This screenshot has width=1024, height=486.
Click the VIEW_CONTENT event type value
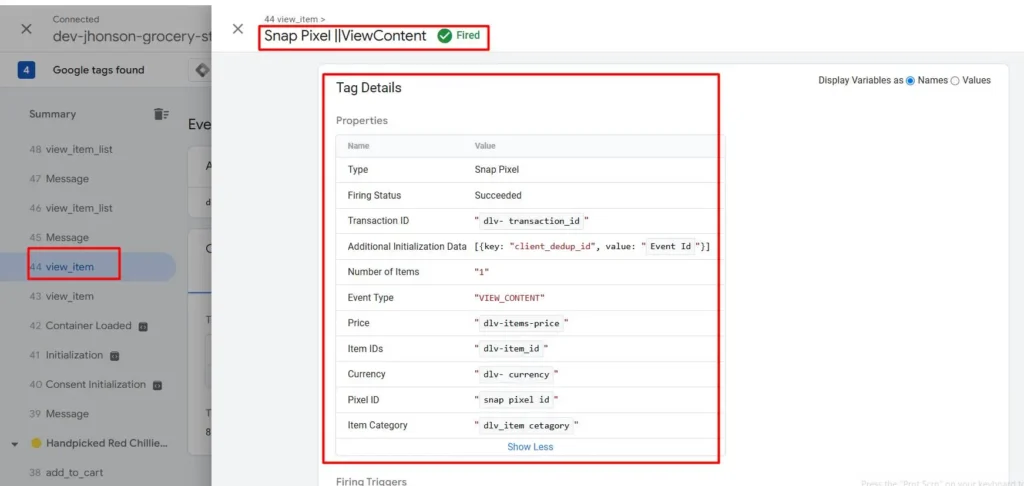(509, 298)
